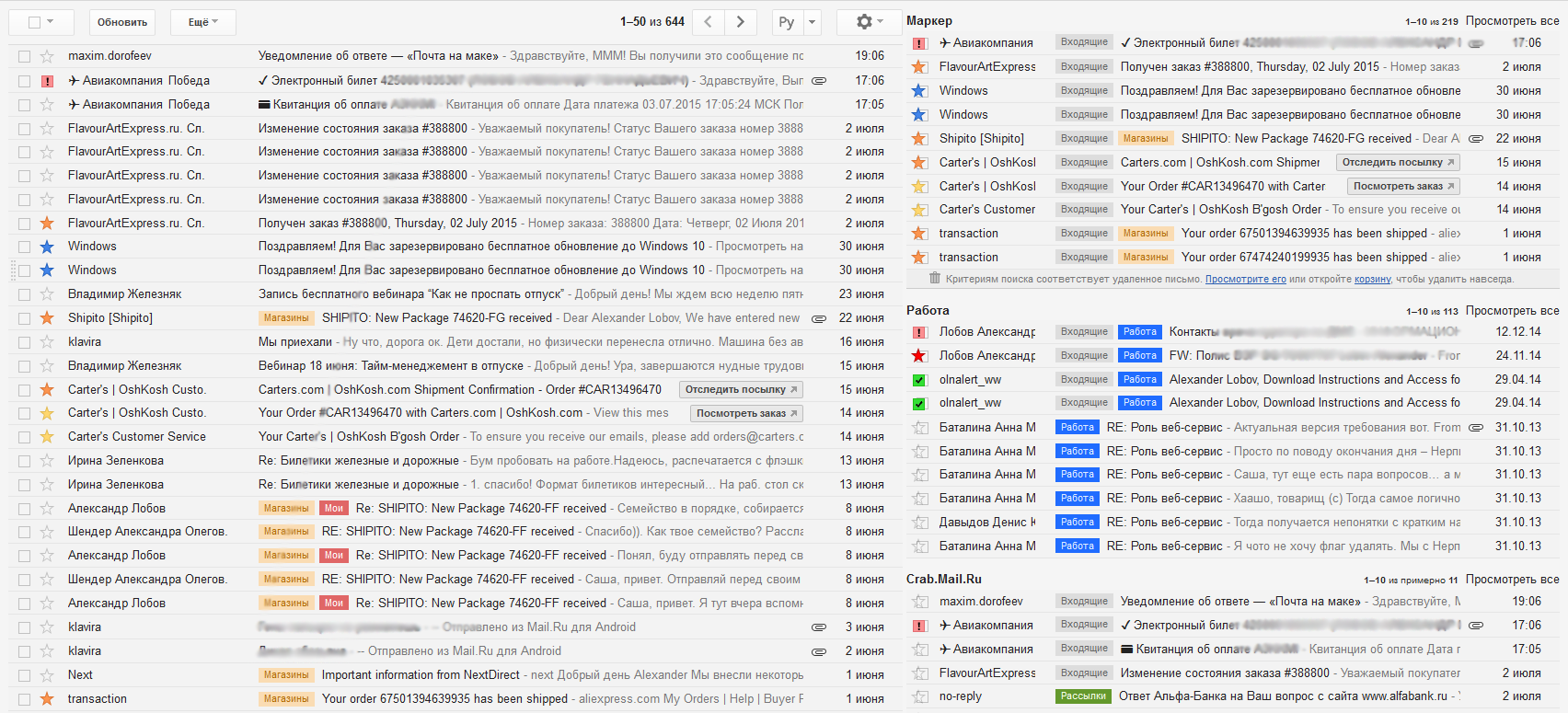Go to the next page of emails arrow
1568x713 pixels.
pyautogui.click(x=740, y=21)
